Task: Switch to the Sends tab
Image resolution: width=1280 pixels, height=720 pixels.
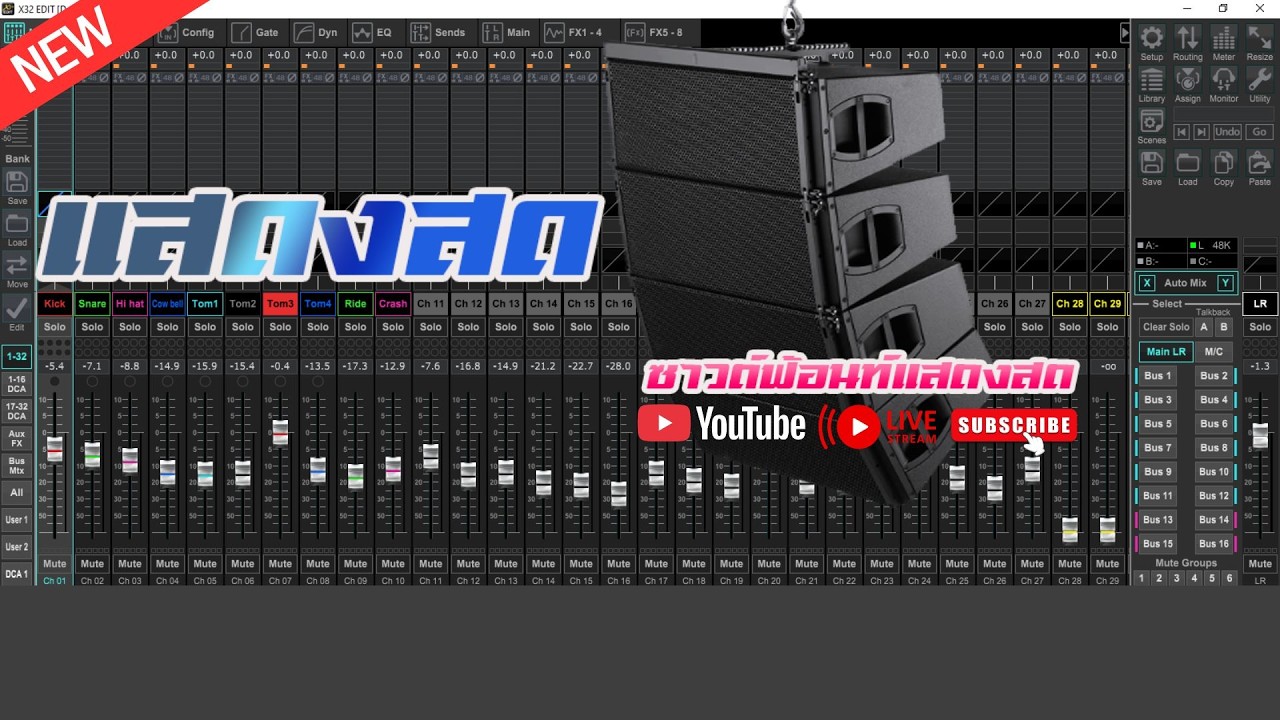Action: [x=439, y=32]
